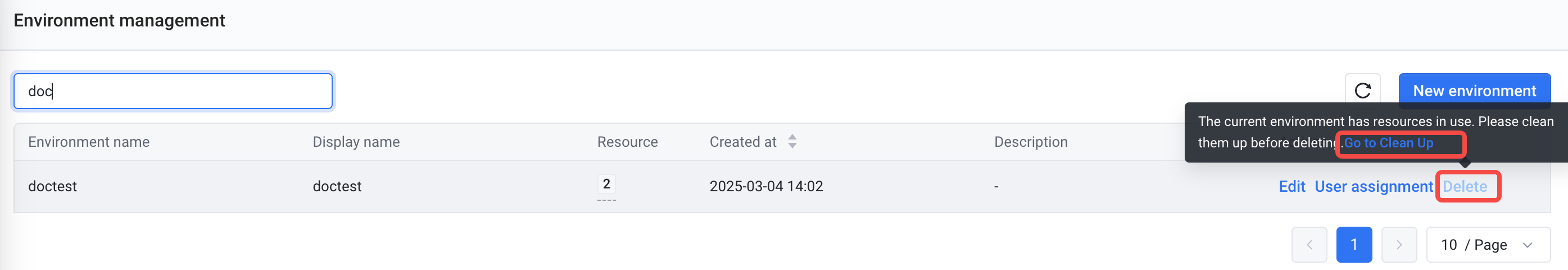
Task: Click the resource count badge 2
Action: [606, 184]
